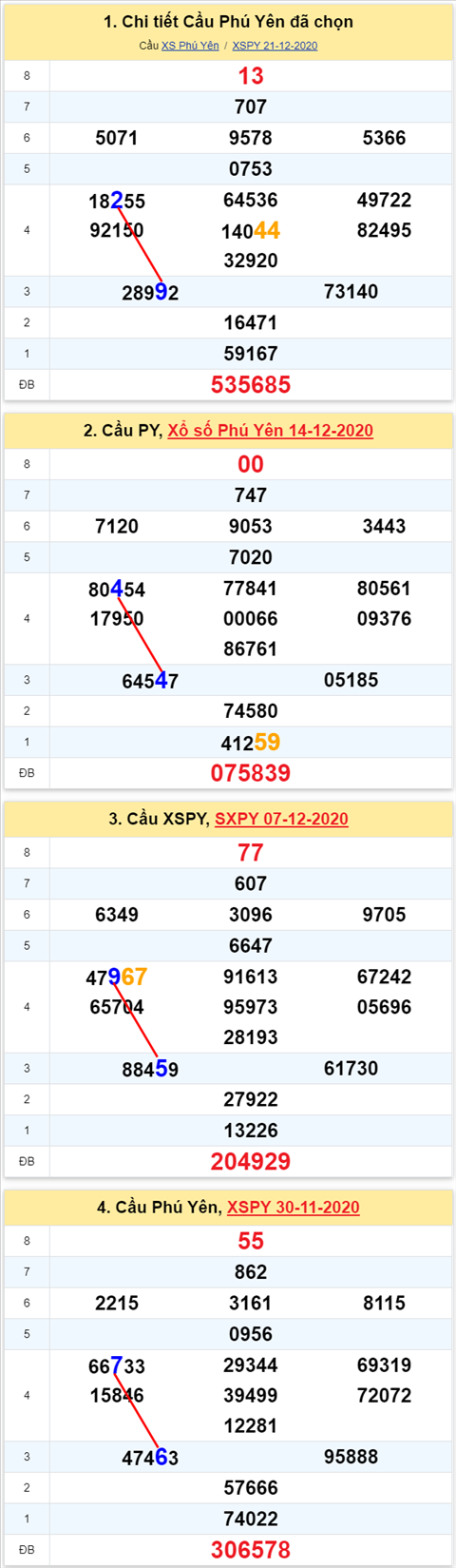Click the number 66733
This screenshot has height=1568, width=456.
[117, 1365]
